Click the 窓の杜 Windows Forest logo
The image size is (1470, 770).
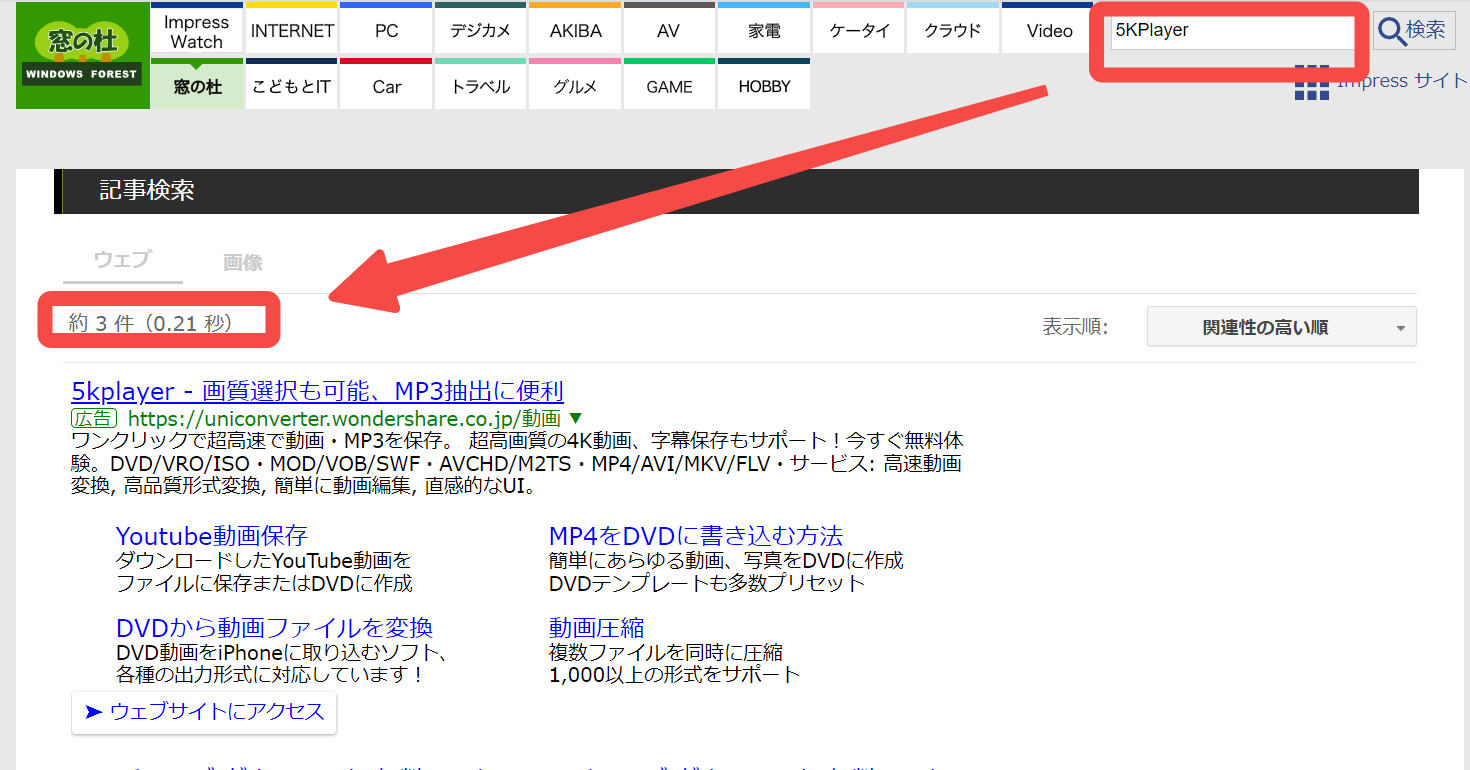point(83,55)
